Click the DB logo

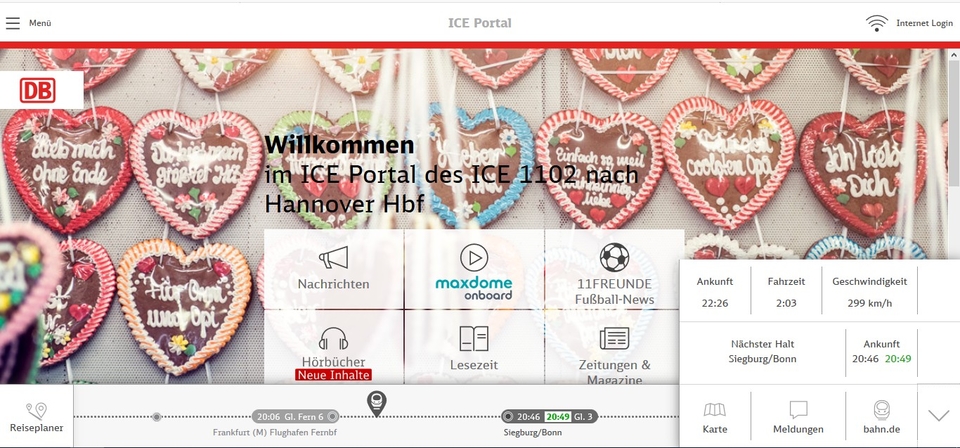37,90
